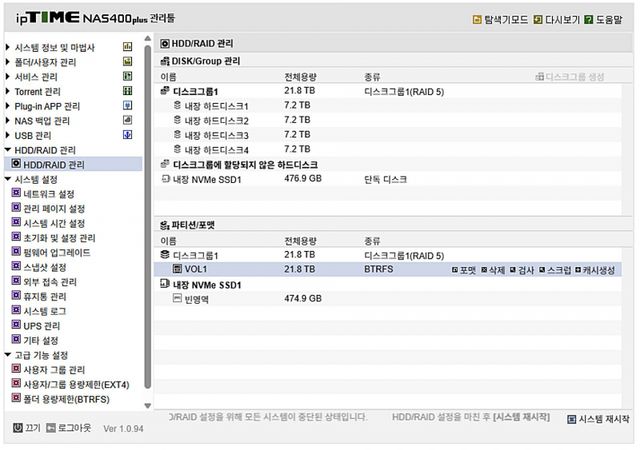The width and height of the screenshot is (640, 450).
Task: Open 펌웨어 업그레이드 menu item
Action: tap(57, 253)
